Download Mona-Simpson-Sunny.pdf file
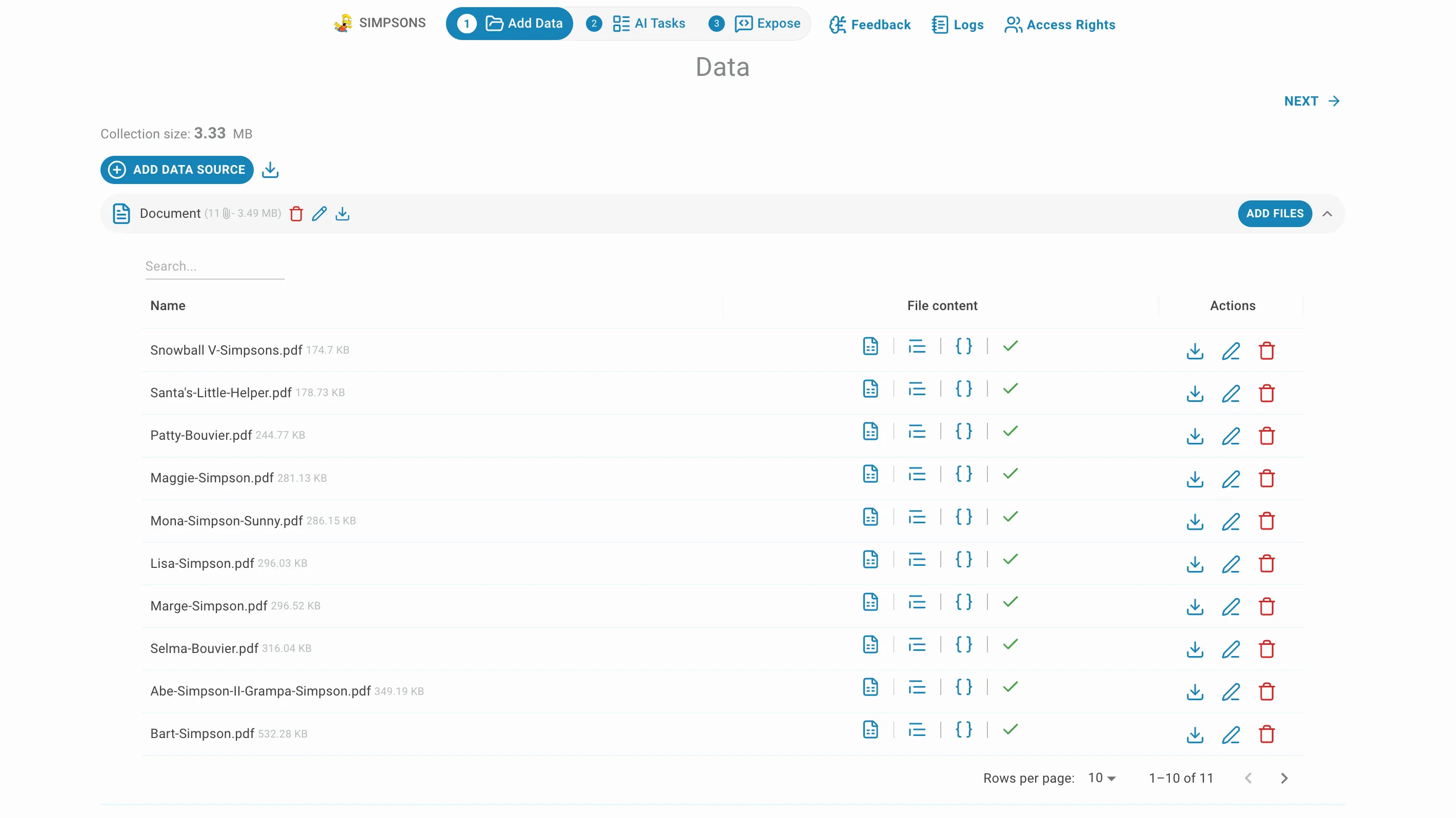 pyautogui.click(x=1195, y=521)
